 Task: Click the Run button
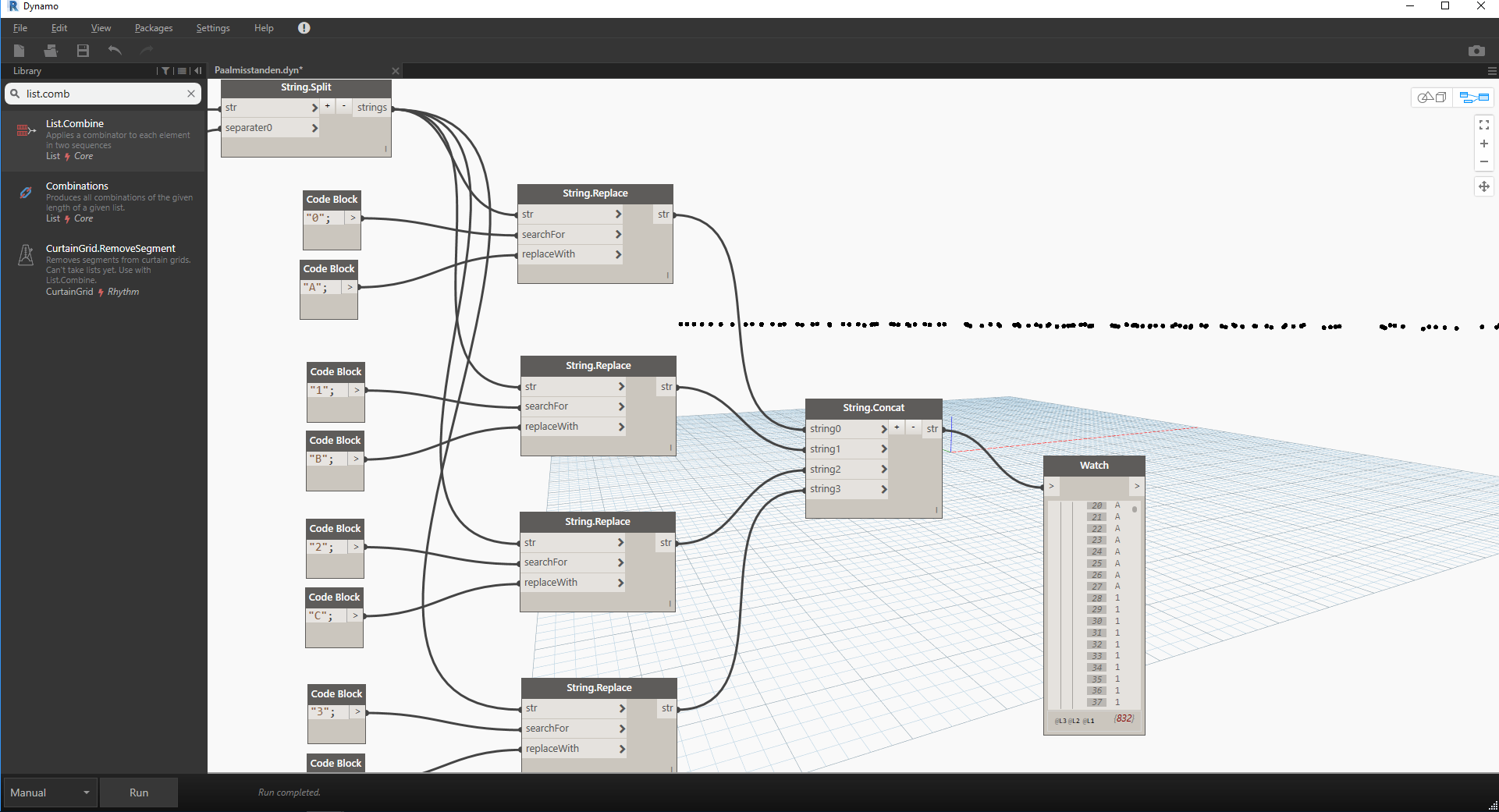139,792
